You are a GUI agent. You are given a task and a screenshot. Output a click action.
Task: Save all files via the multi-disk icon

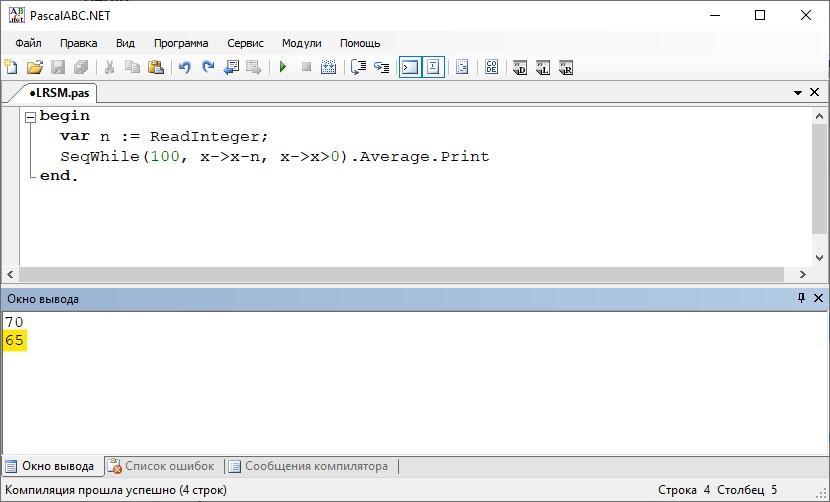coord(81,67)
